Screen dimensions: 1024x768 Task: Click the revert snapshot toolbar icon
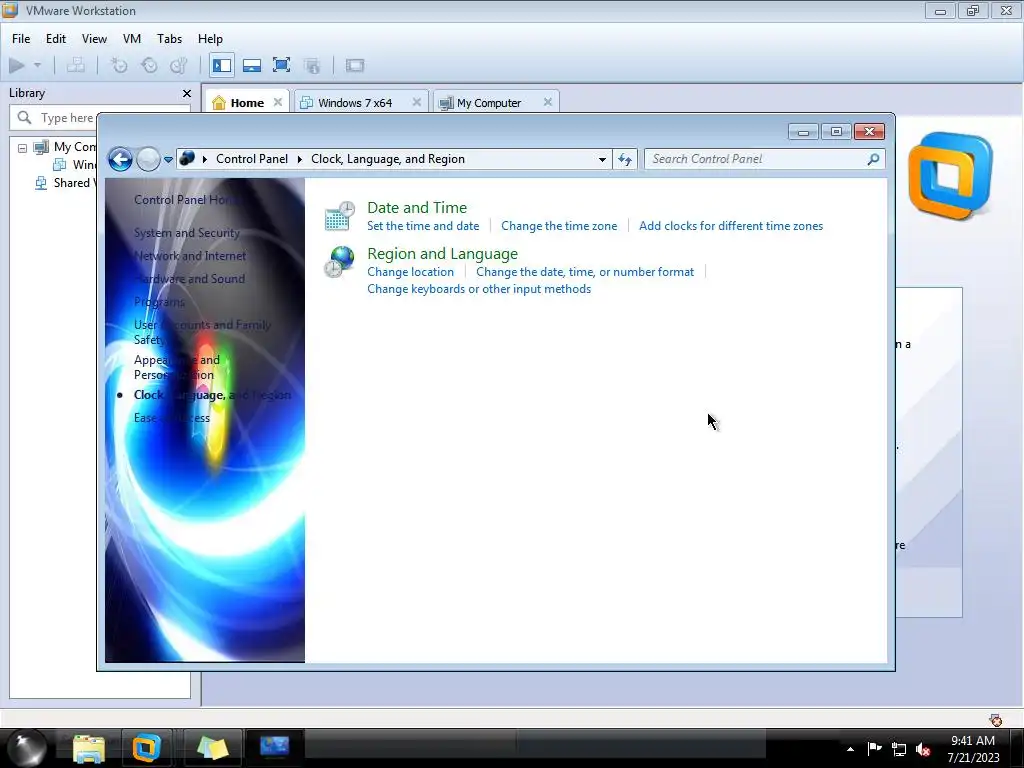tap(149, 65)
